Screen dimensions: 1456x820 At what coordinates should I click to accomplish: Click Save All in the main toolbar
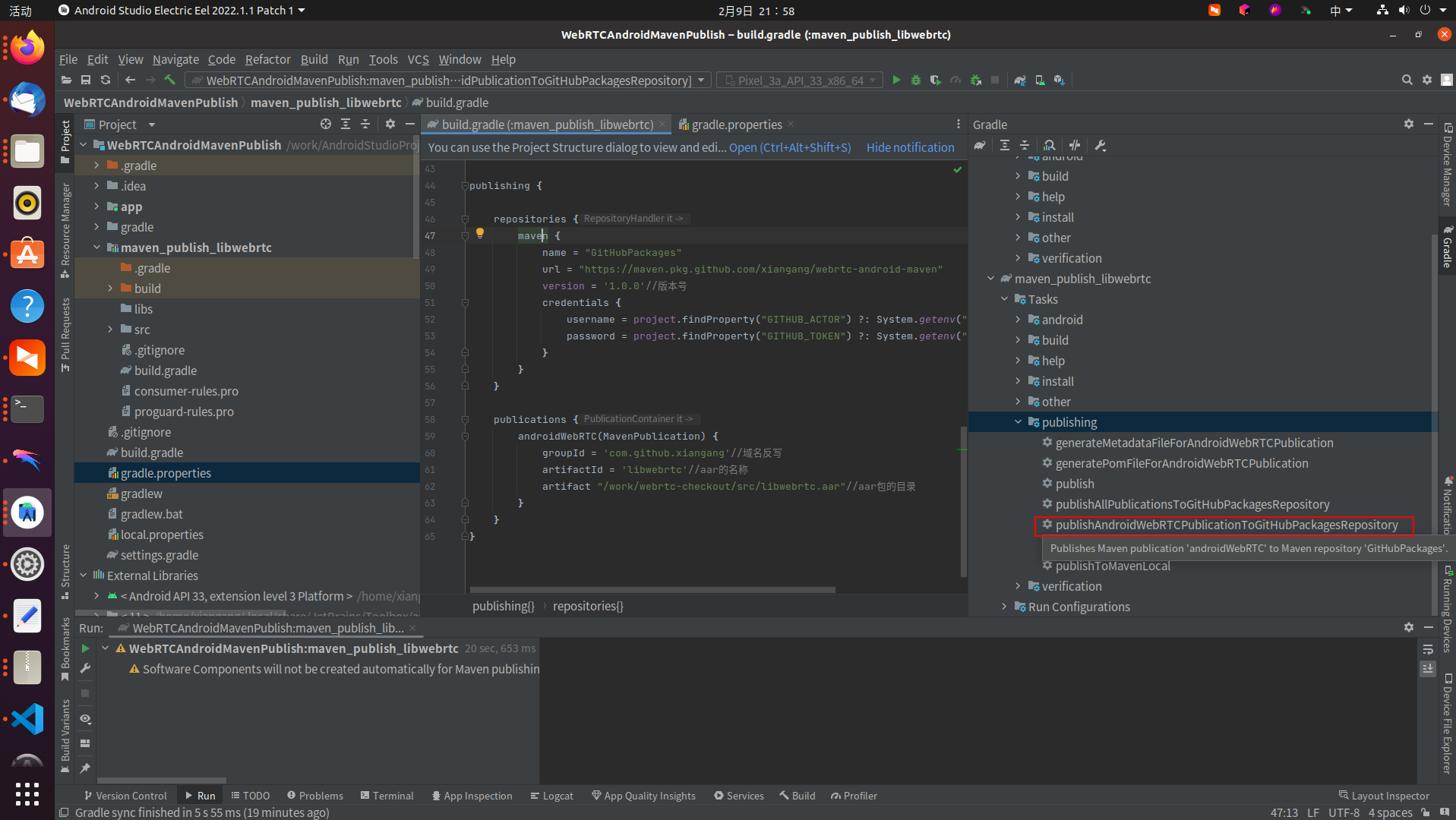[86, 80]
